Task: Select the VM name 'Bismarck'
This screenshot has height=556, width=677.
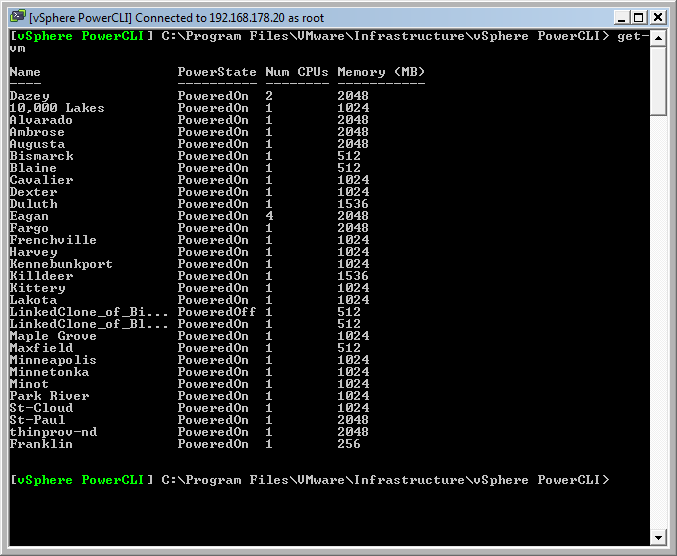Action: (x=41, y=156)
